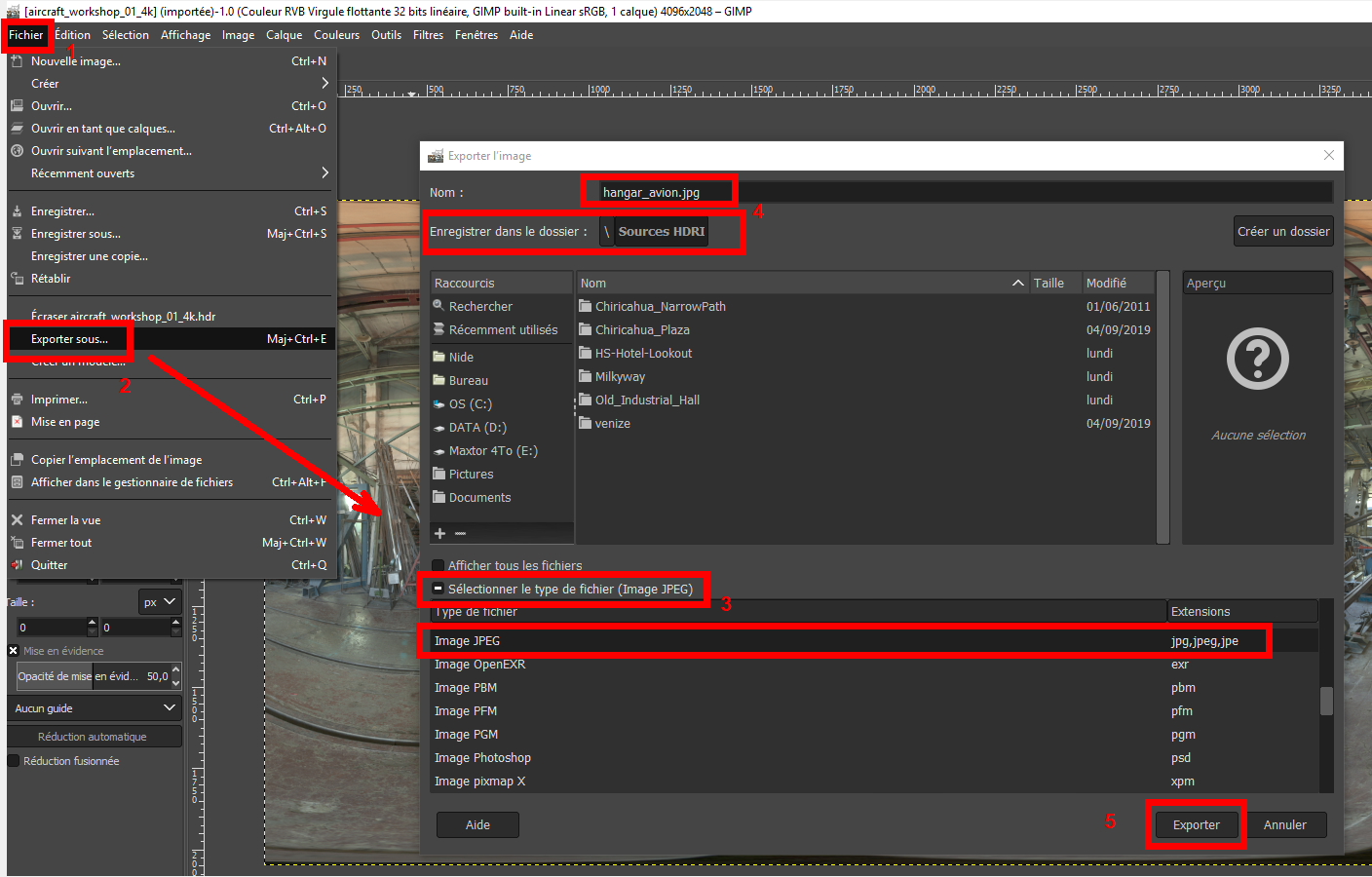Click the Rechercher magnifier icon in shortcuts
The image size is (1372, 877).
(438, 306)
